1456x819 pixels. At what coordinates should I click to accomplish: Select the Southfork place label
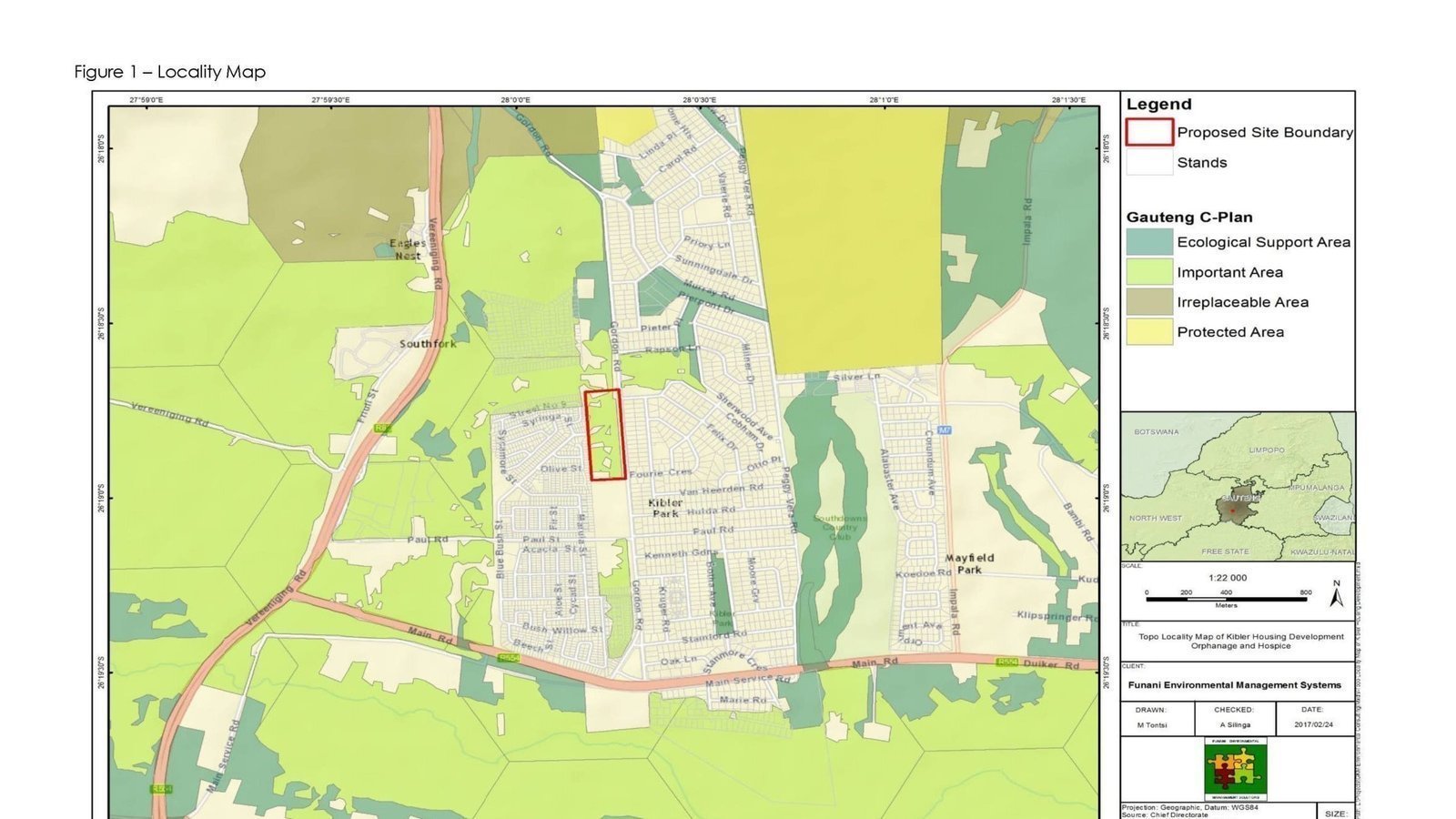click(428, 344)
